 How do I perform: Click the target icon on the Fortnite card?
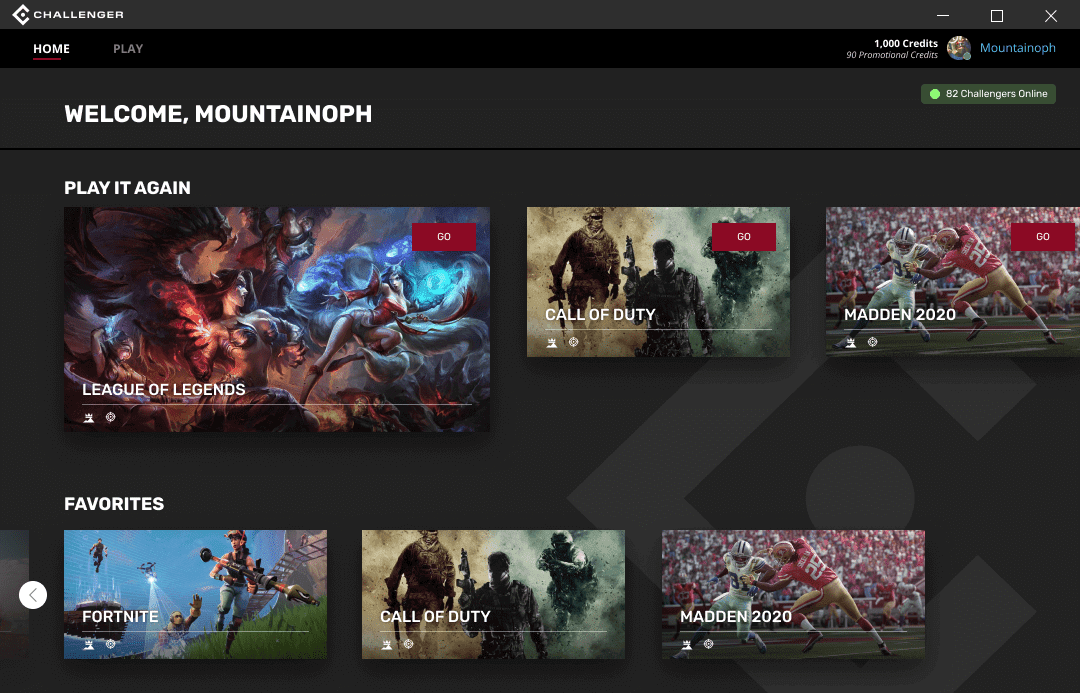pyautogui.click(x=110, y=644)
